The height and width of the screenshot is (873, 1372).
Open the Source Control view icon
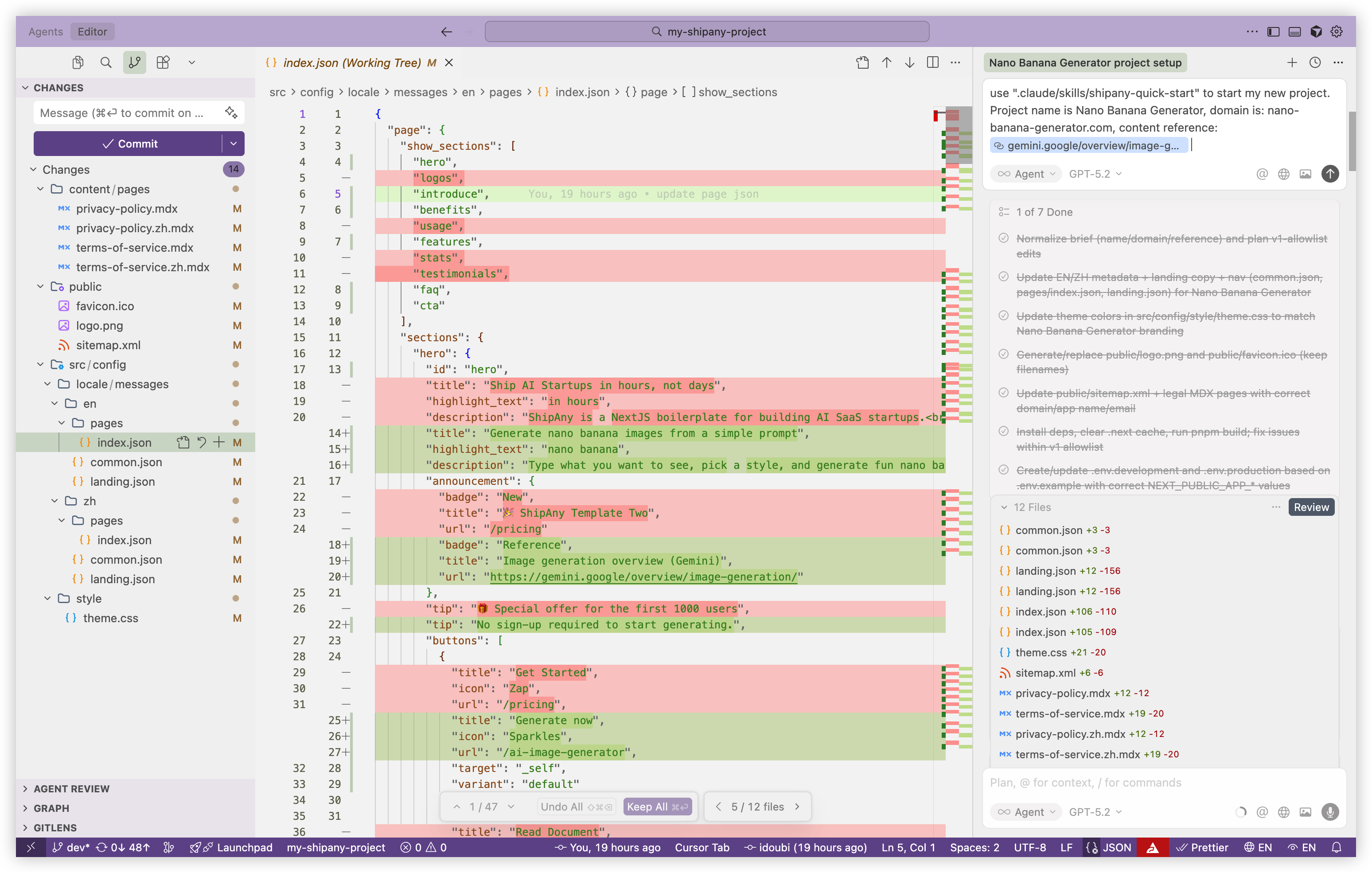[134, 62]
